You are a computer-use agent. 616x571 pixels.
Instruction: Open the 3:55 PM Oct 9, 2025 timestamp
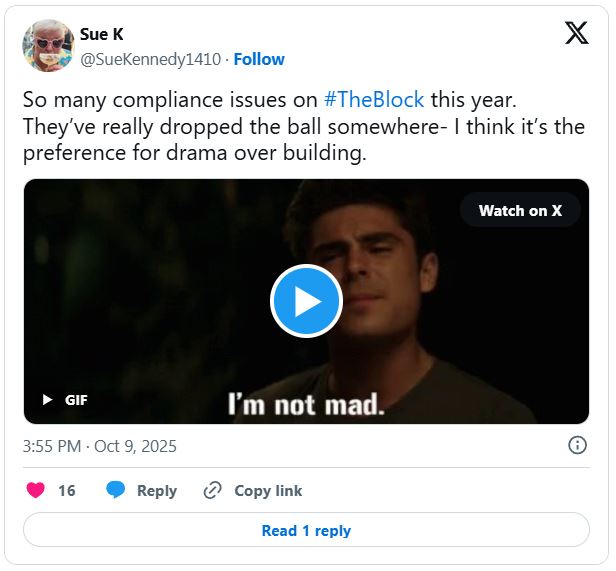click(x=99, y=446)
